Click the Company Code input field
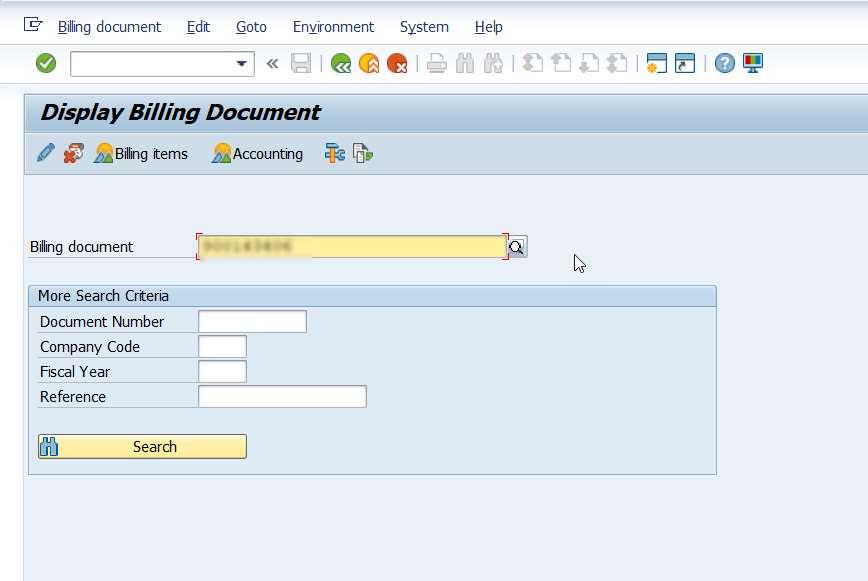Image resolution: width=868 pixels, height=581 pixels. (x=223, y=346)
